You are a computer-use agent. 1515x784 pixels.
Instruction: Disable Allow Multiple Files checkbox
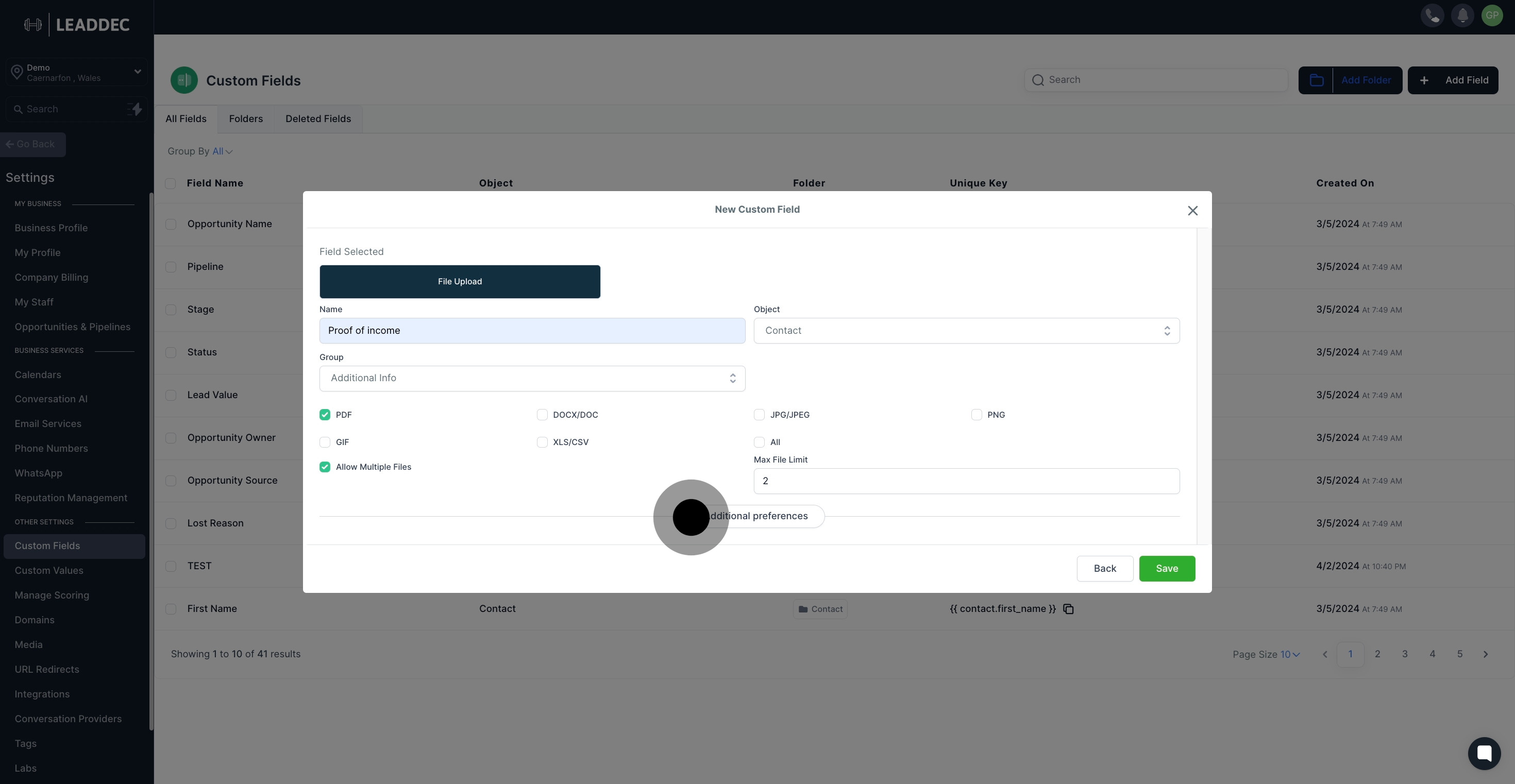(x=325, y=467)
